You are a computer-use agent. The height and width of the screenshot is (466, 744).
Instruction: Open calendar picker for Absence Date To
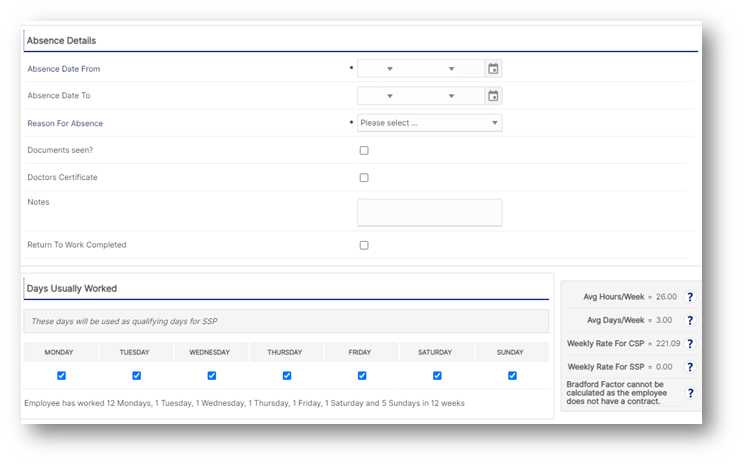pyautogui.click(x=493, y=96)
